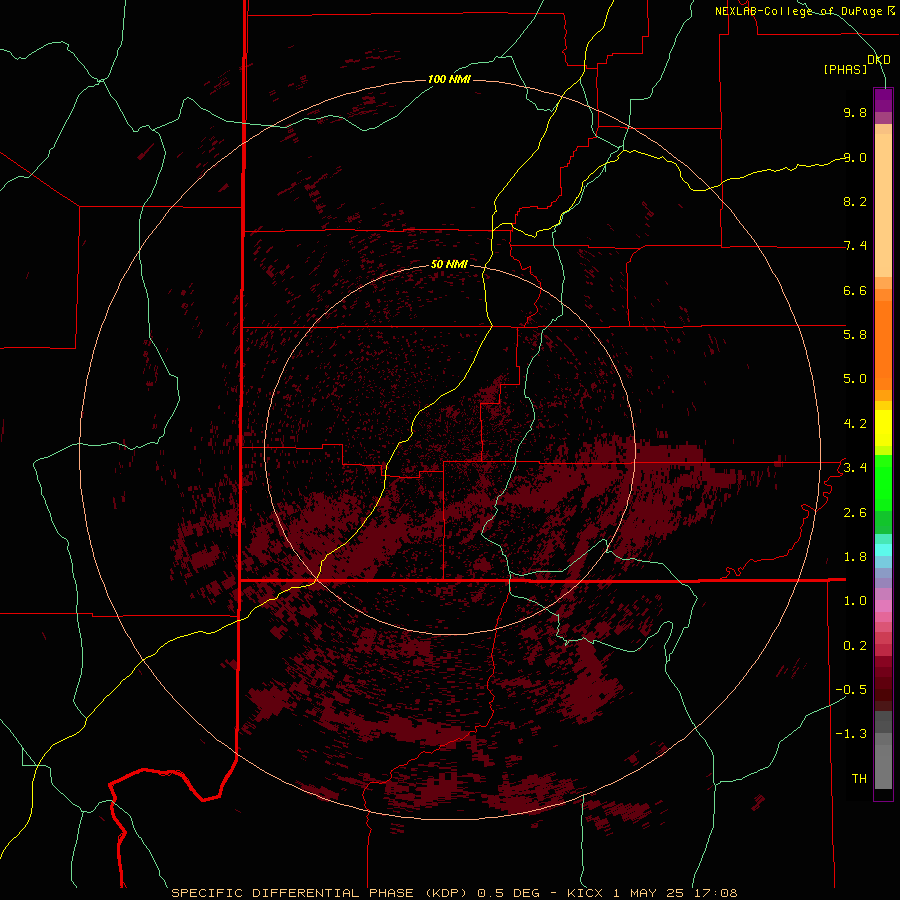The width and height of the screenshot is (900, 900).
Task: Click the NEXLAB-College of DuPage label
Action: [798, 11]
